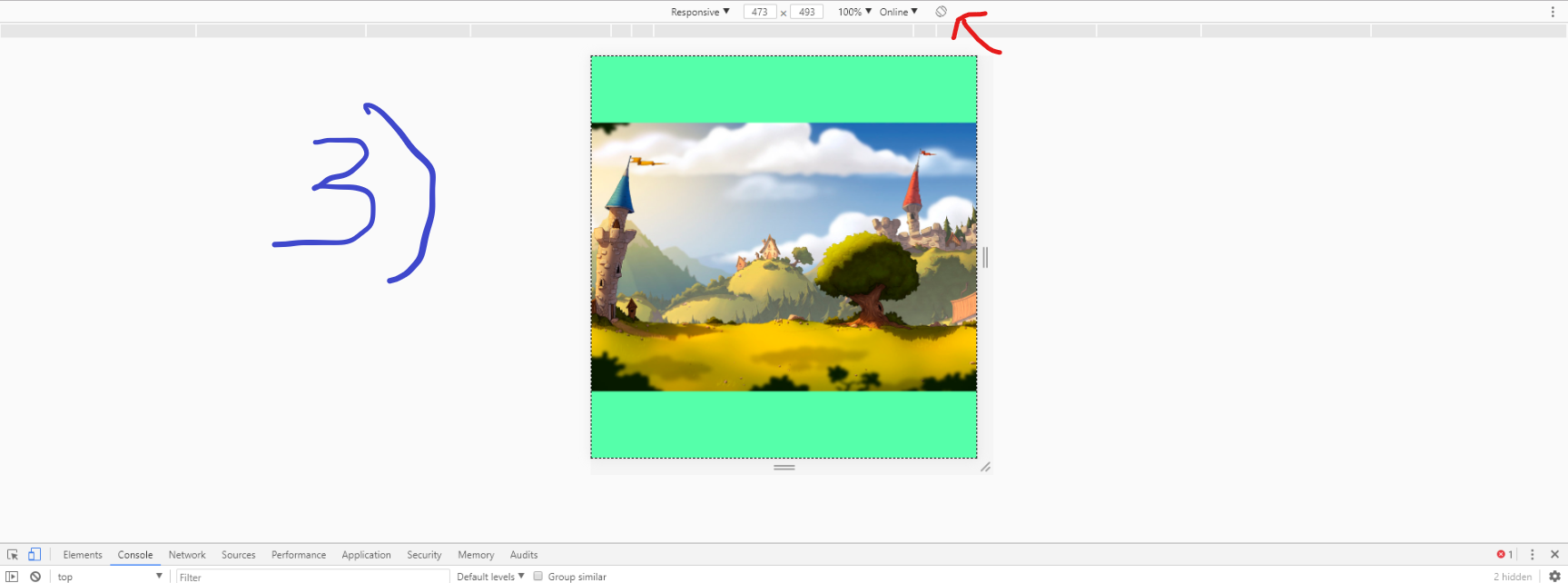1568x583 pixels.
Task: Open the Responsive device dropdown
Action: pos(700,12)
